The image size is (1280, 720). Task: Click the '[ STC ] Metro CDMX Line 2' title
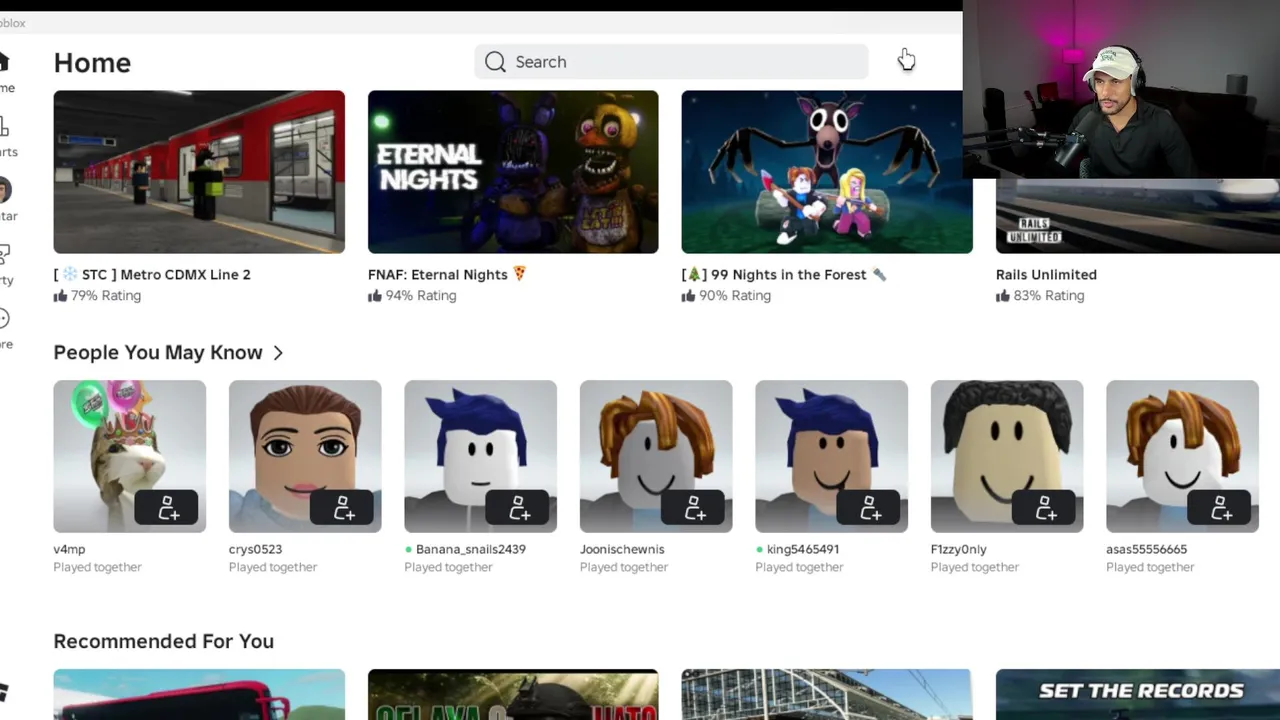[152, 274]
